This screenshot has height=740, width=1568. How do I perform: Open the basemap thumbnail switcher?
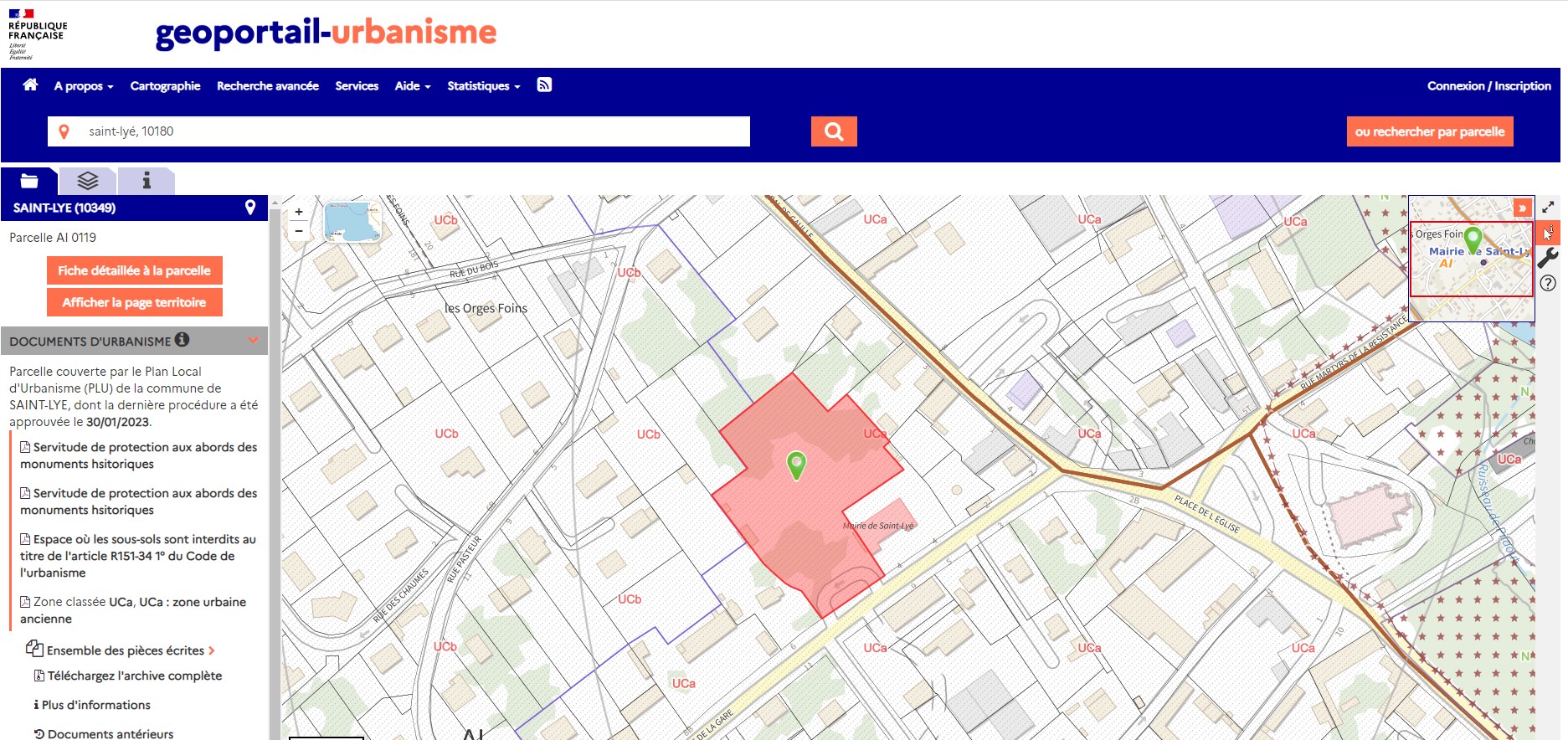(x=352, y=222)
